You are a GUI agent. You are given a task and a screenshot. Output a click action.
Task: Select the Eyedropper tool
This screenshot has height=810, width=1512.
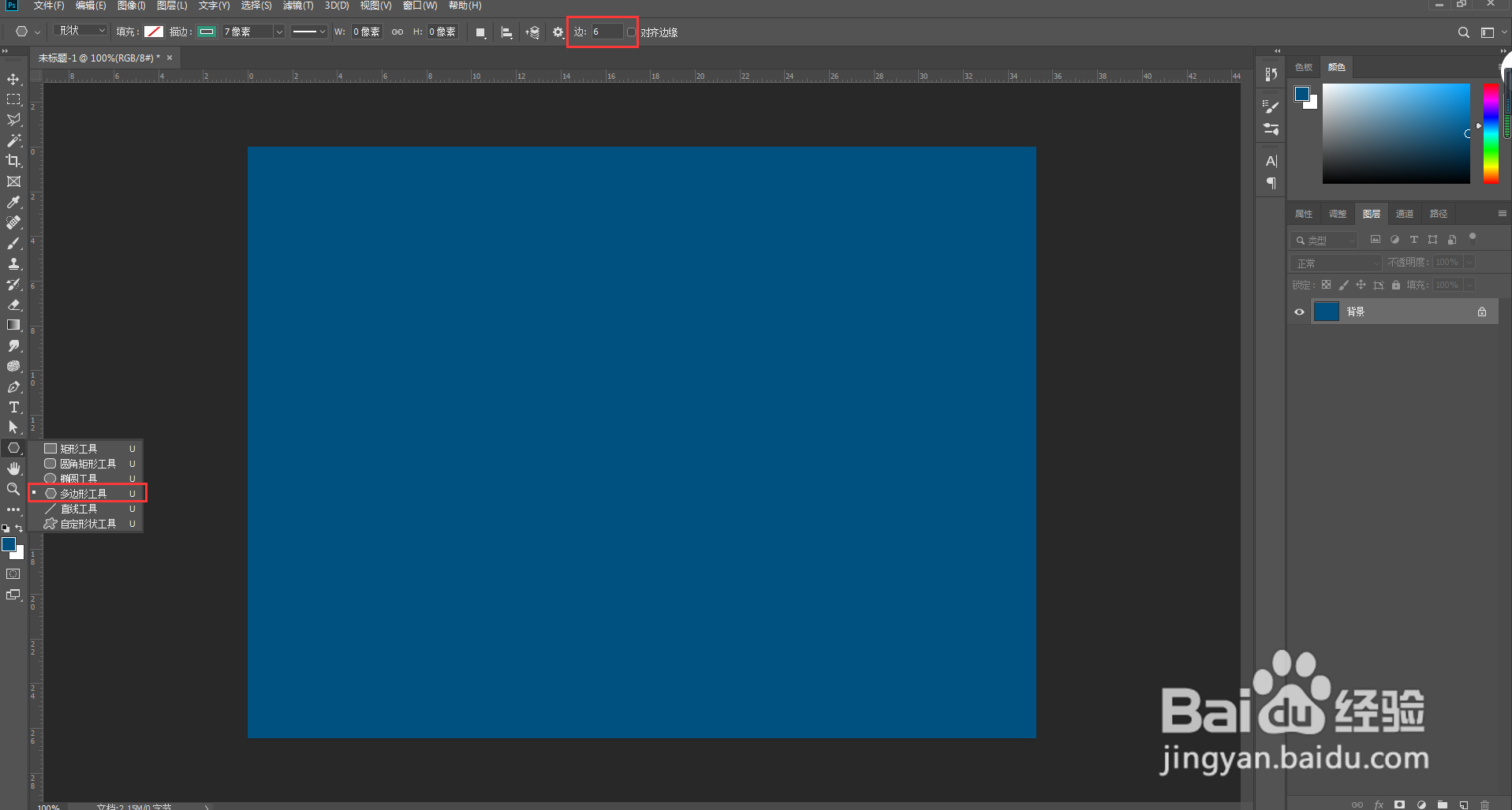tap(13, 202)
